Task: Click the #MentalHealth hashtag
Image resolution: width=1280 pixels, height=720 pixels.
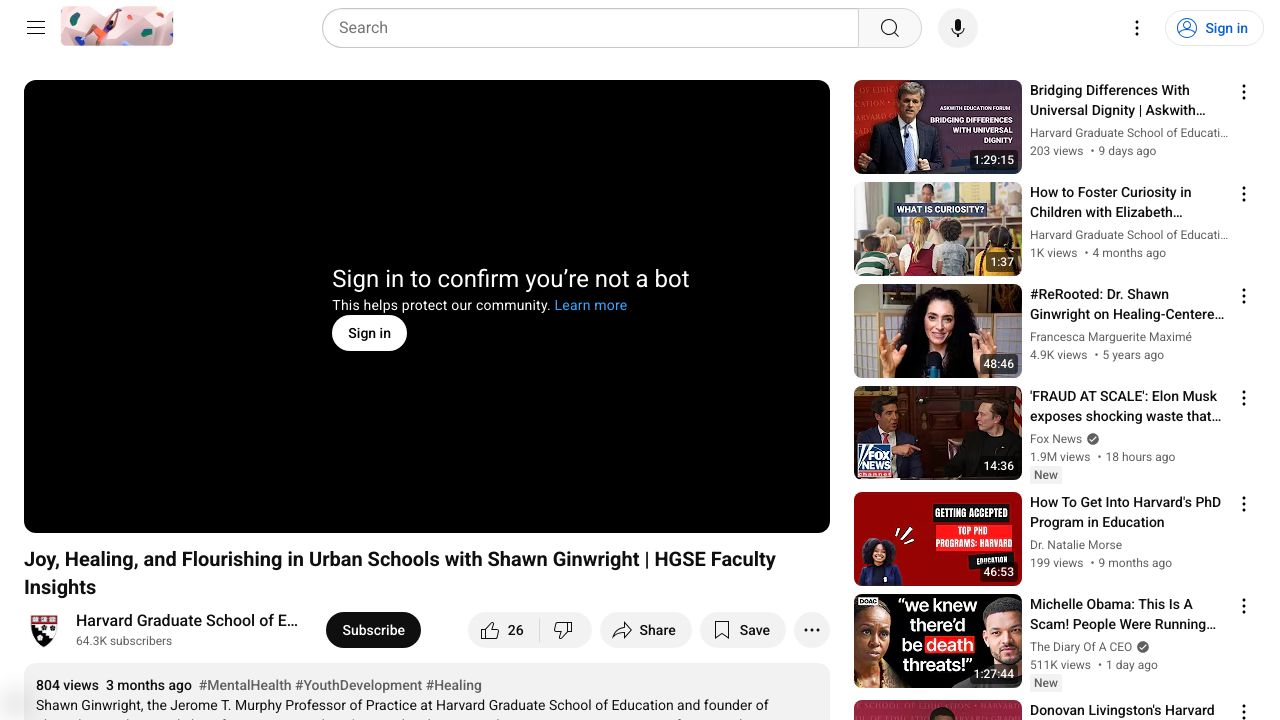Action: click(x=245, y=685)
